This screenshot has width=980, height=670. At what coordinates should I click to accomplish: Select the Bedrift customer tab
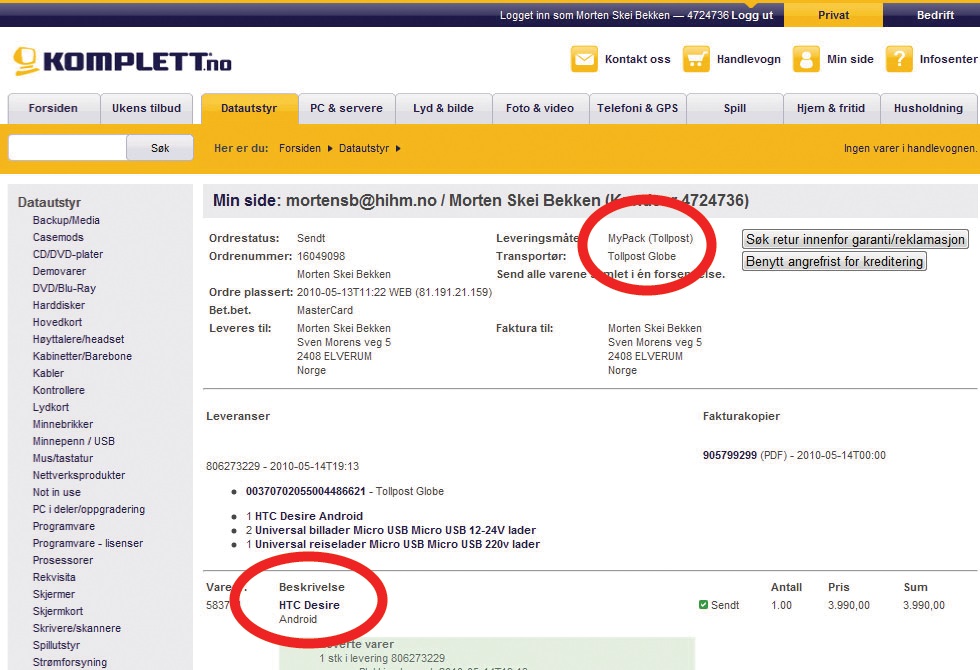pyautogui.click(x=935, y=15)
